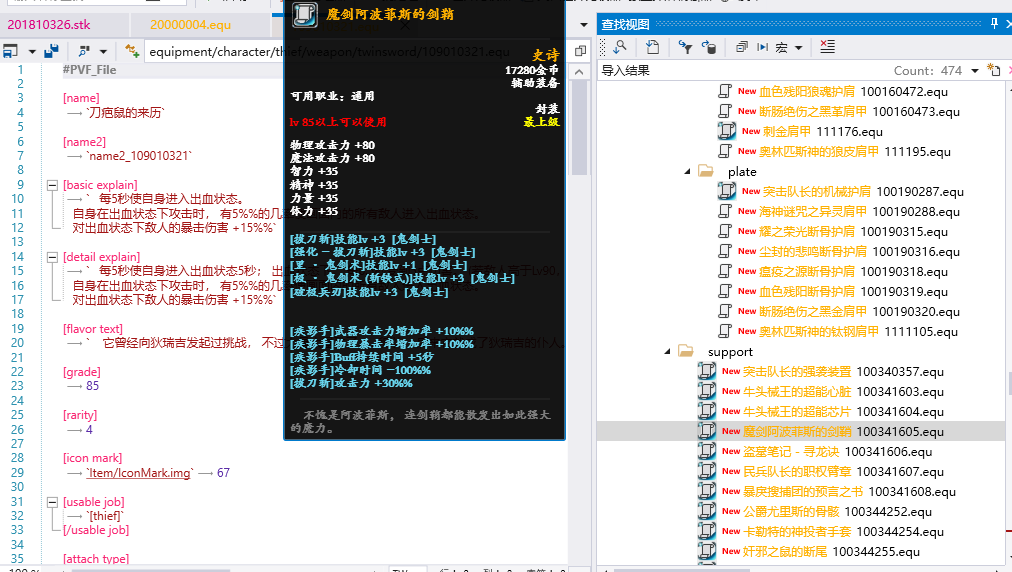Click the save-all floppy disks icon
Screen dimensions: 1012x572
click(51, 50)
